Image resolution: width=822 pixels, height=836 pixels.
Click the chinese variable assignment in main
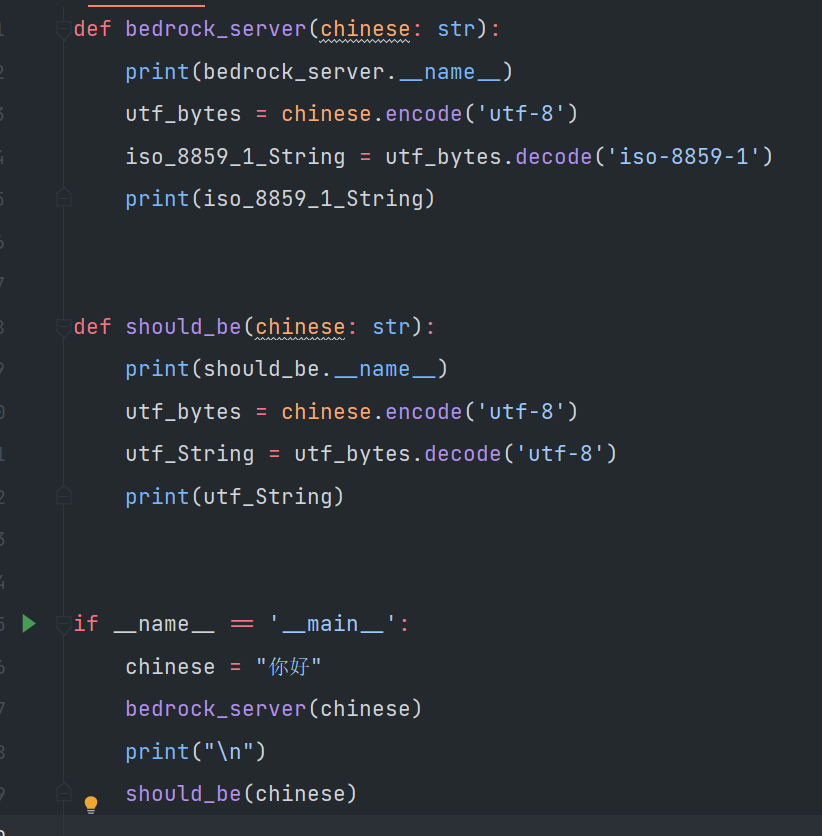[x=171, y=667]
